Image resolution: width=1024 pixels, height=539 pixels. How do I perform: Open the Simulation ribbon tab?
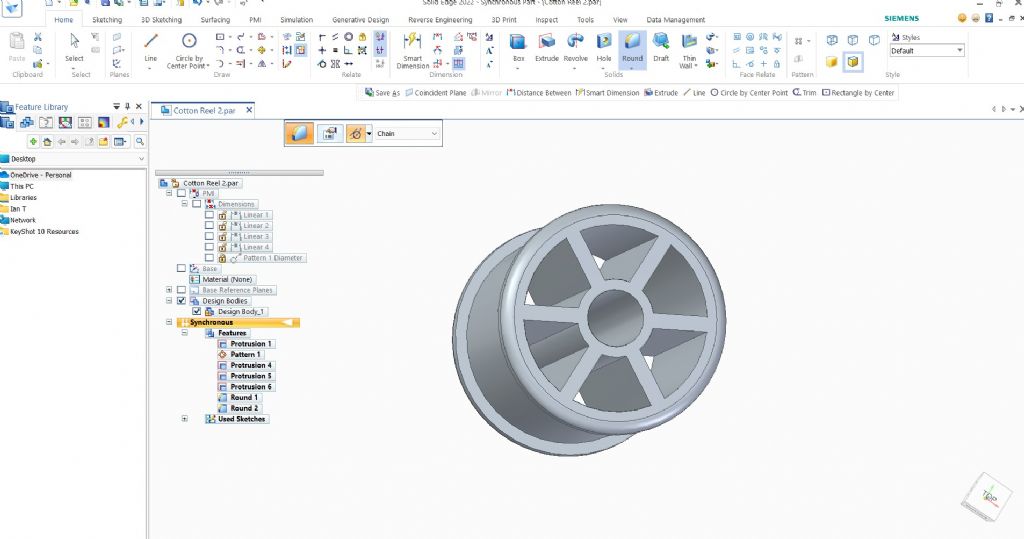[296, 19]
